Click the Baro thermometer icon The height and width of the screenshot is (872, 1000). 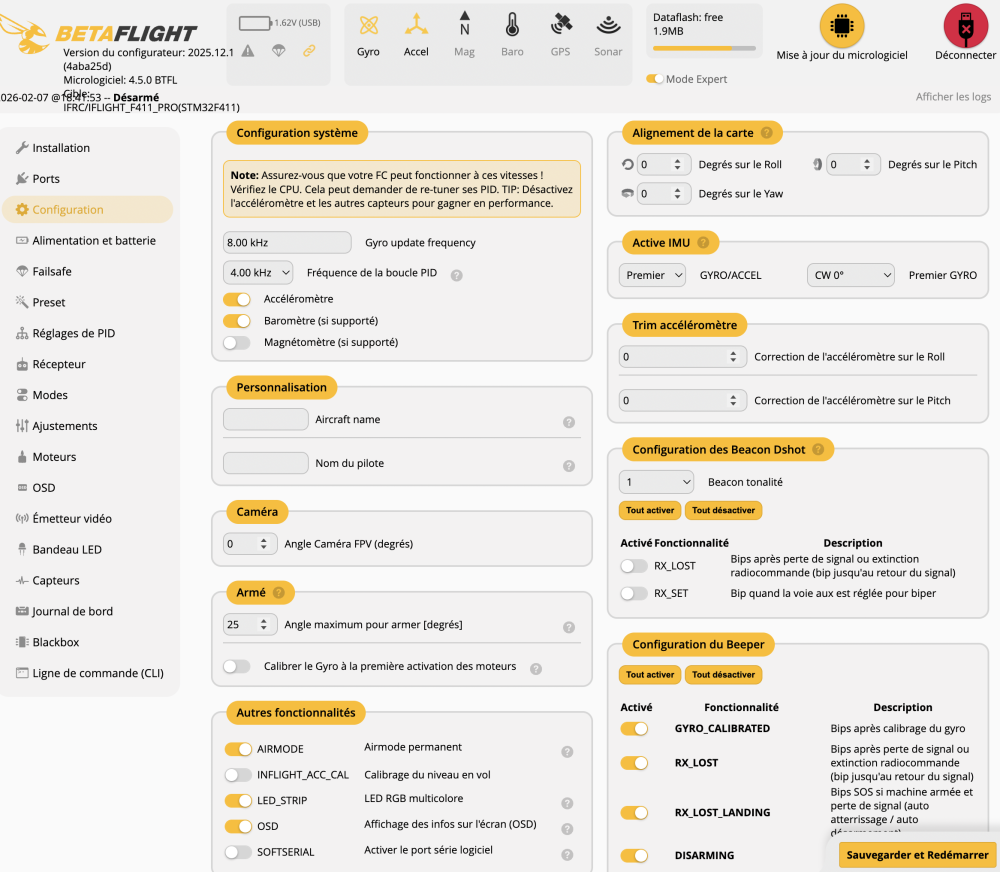[x=512, y=26]
